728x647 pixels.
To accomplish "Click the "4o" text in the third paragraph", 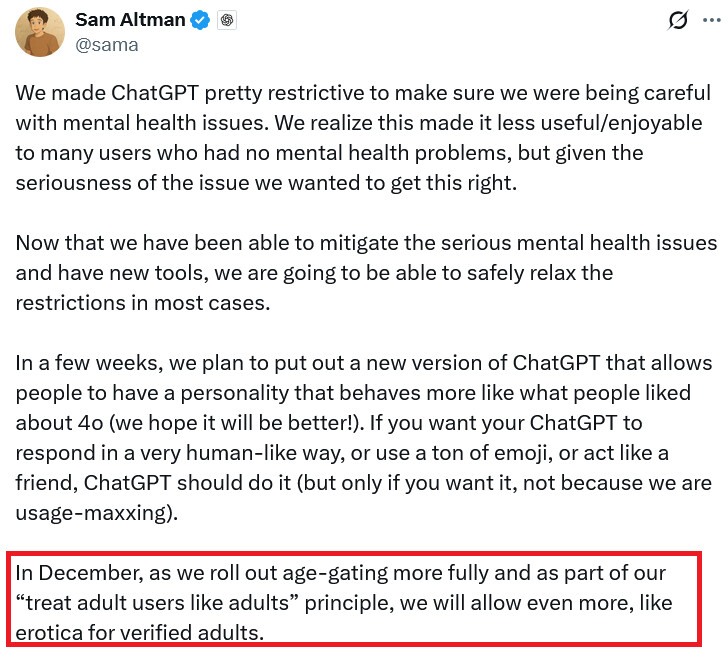I will [90, 423].
